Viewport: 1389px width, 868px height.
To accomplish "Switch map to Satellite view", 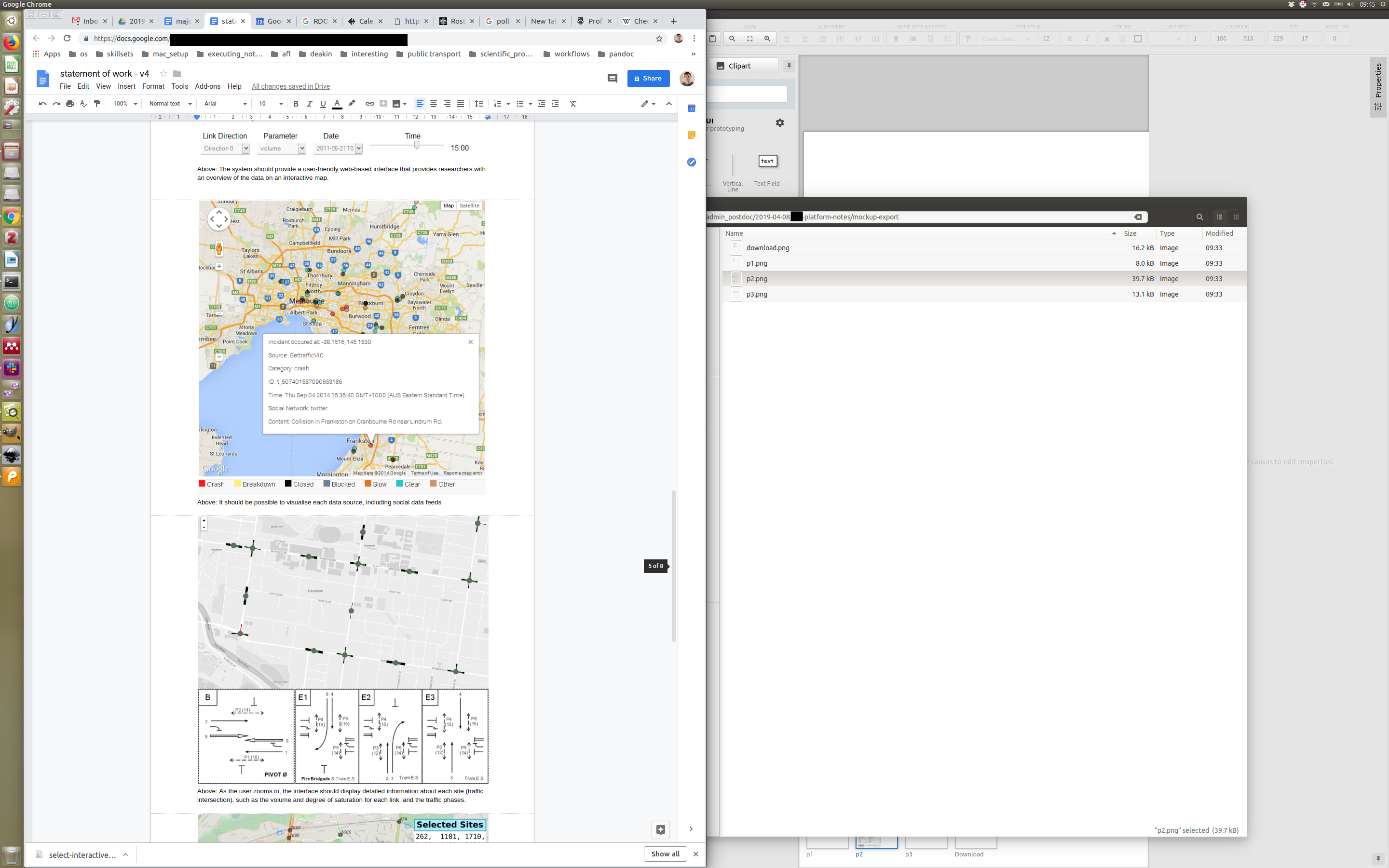I will click(x=469, y=205).
